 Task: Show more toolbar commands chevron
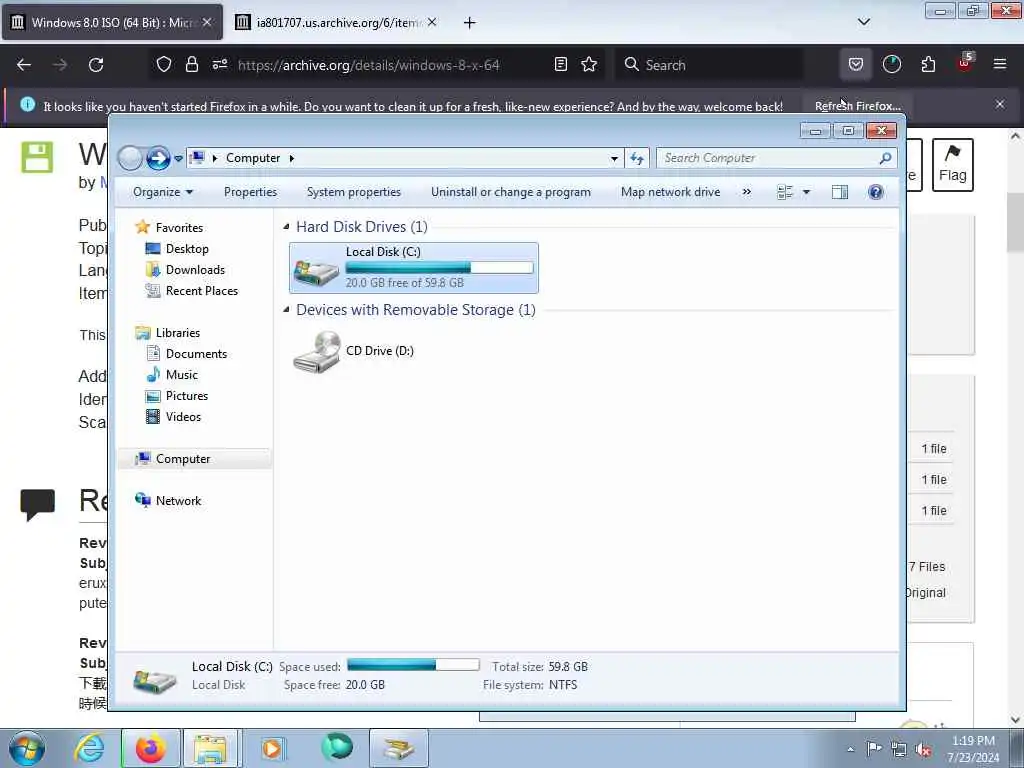coord(746,192)
